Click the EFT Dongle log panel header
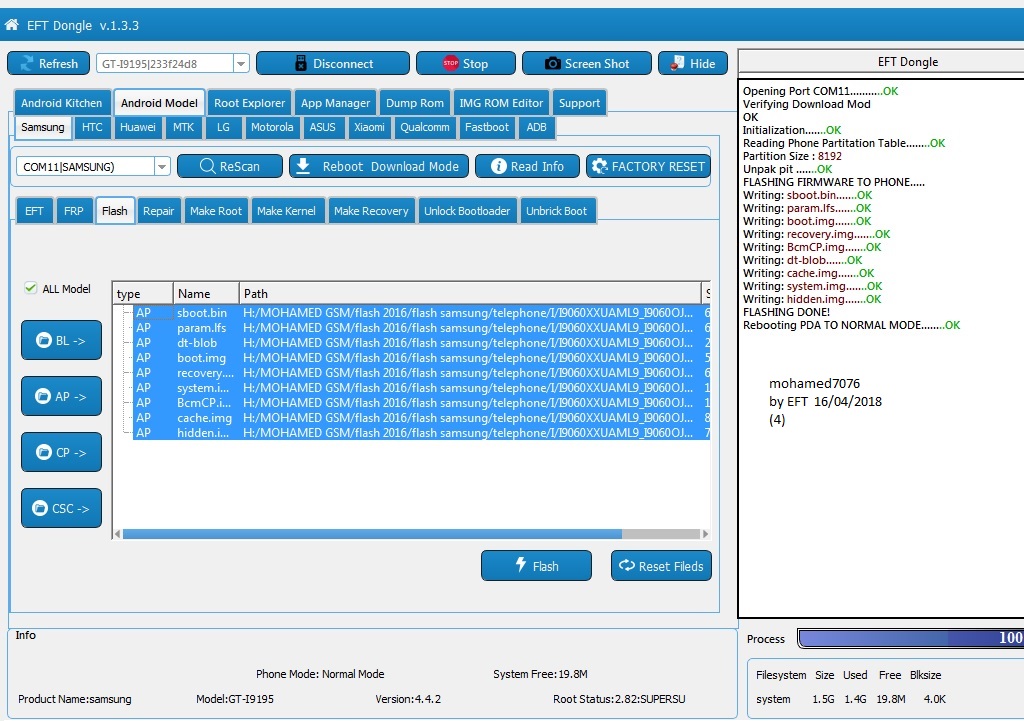1024x721 pixels. (882, 61)
